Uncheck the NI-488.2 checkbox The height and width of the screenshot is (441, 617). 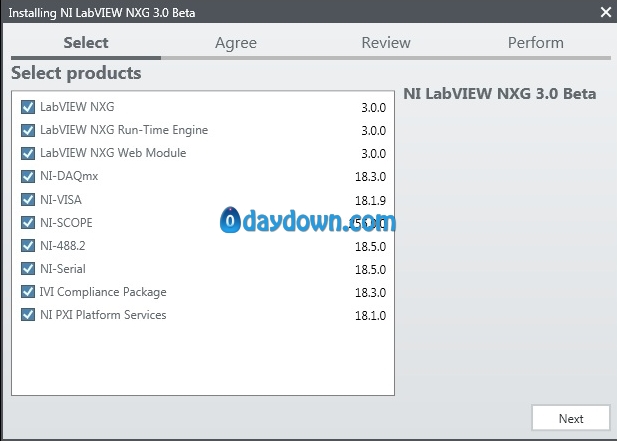28,245
